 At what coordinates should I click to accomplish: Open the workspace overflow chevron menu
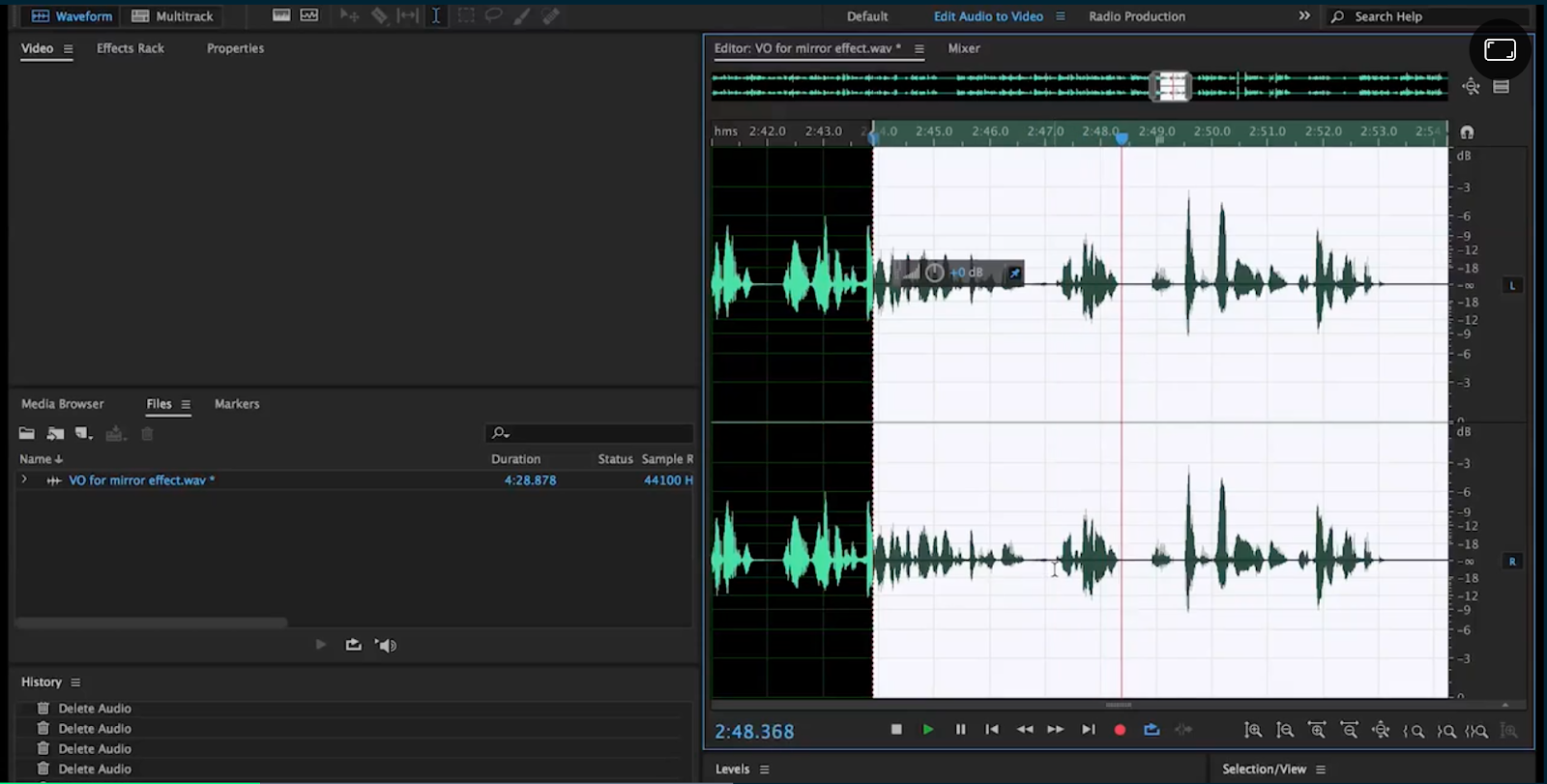(1304, 15)
